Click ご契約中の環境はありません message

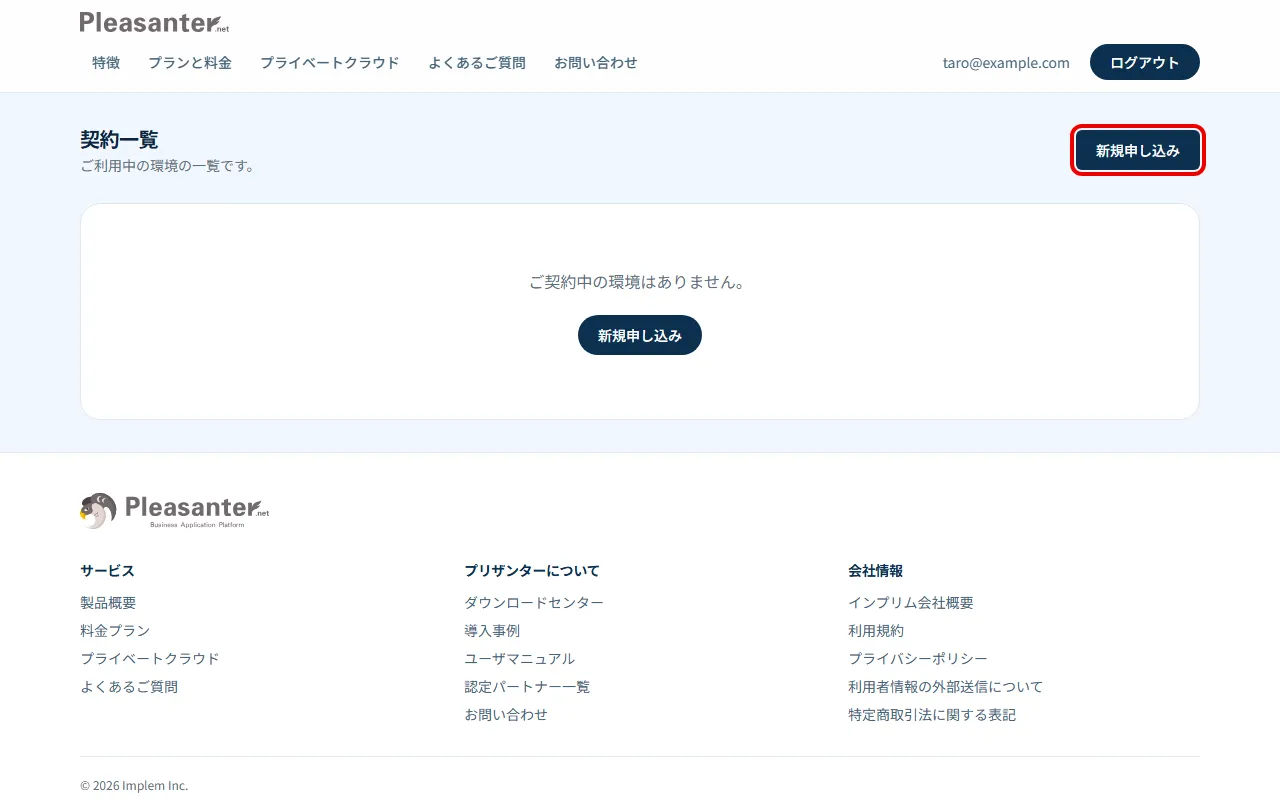pos(640,282)
